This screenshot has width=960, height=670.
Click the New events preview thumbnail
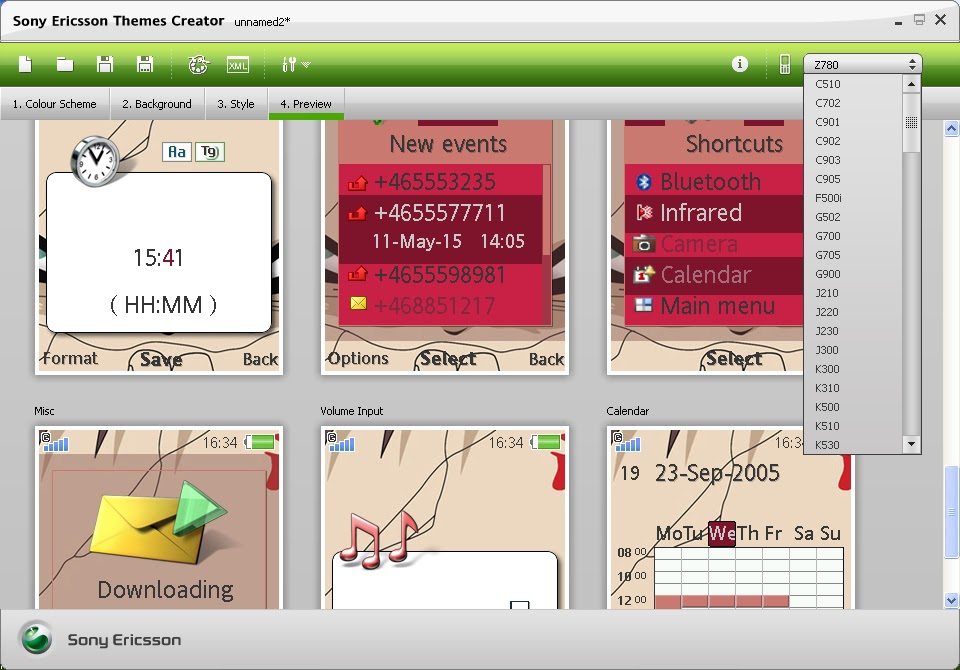coord(444,247)
